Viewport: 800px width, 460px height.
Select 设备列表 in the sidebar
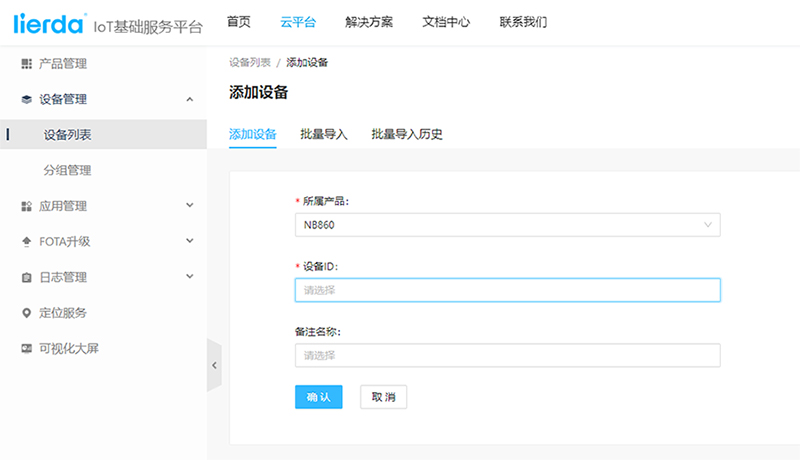click(104, 135)
